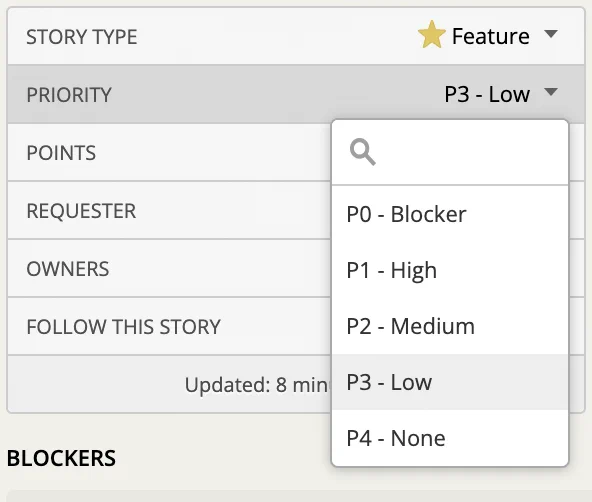Click the Points row label
Screen dimensions: 592x502
pyautogui.click(x=61, y=153)
